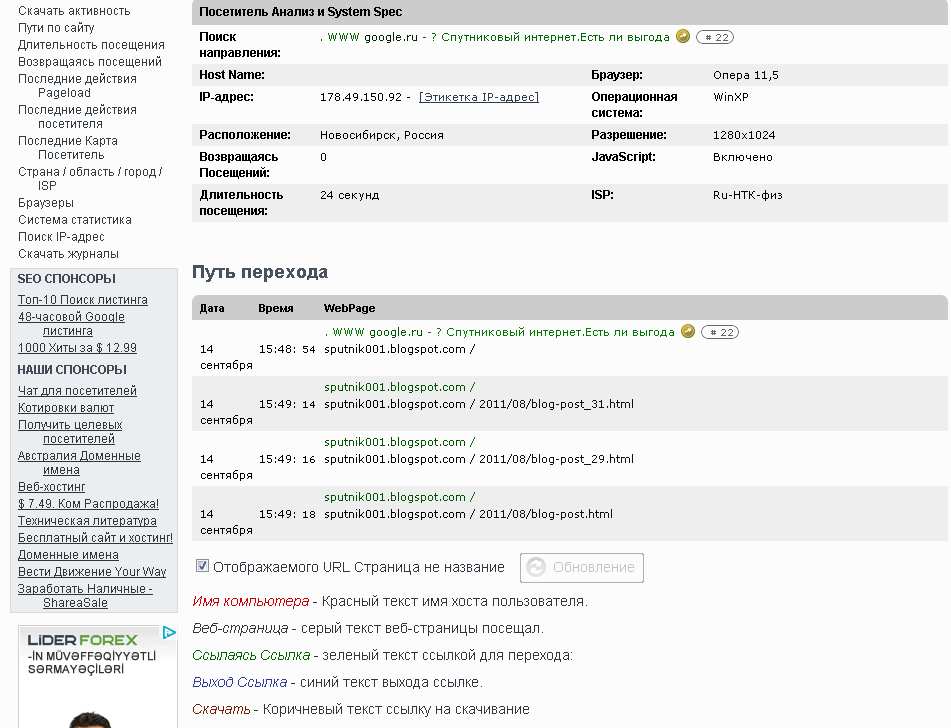Screen dimensions: 951x728
Task: Click the WebPage column header
Action: tap(349, 308)
